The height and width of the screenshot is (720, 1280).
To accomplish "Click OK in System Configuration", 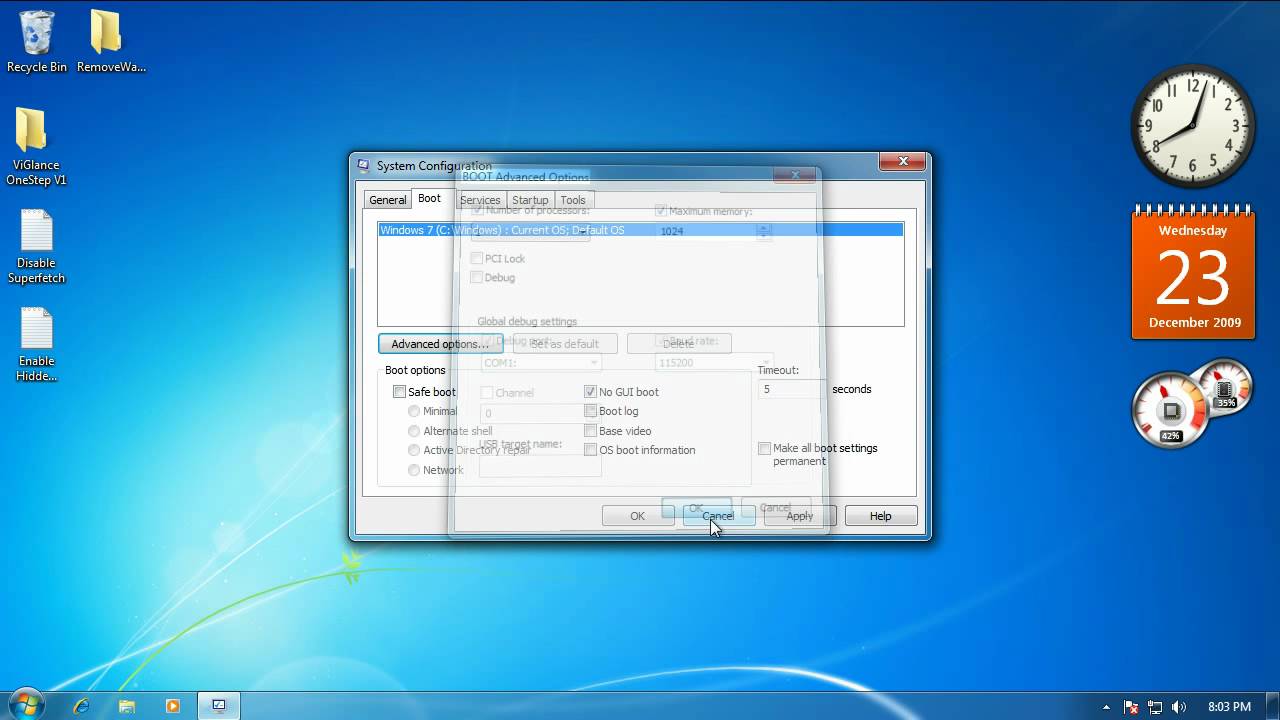I will [637, 516].
